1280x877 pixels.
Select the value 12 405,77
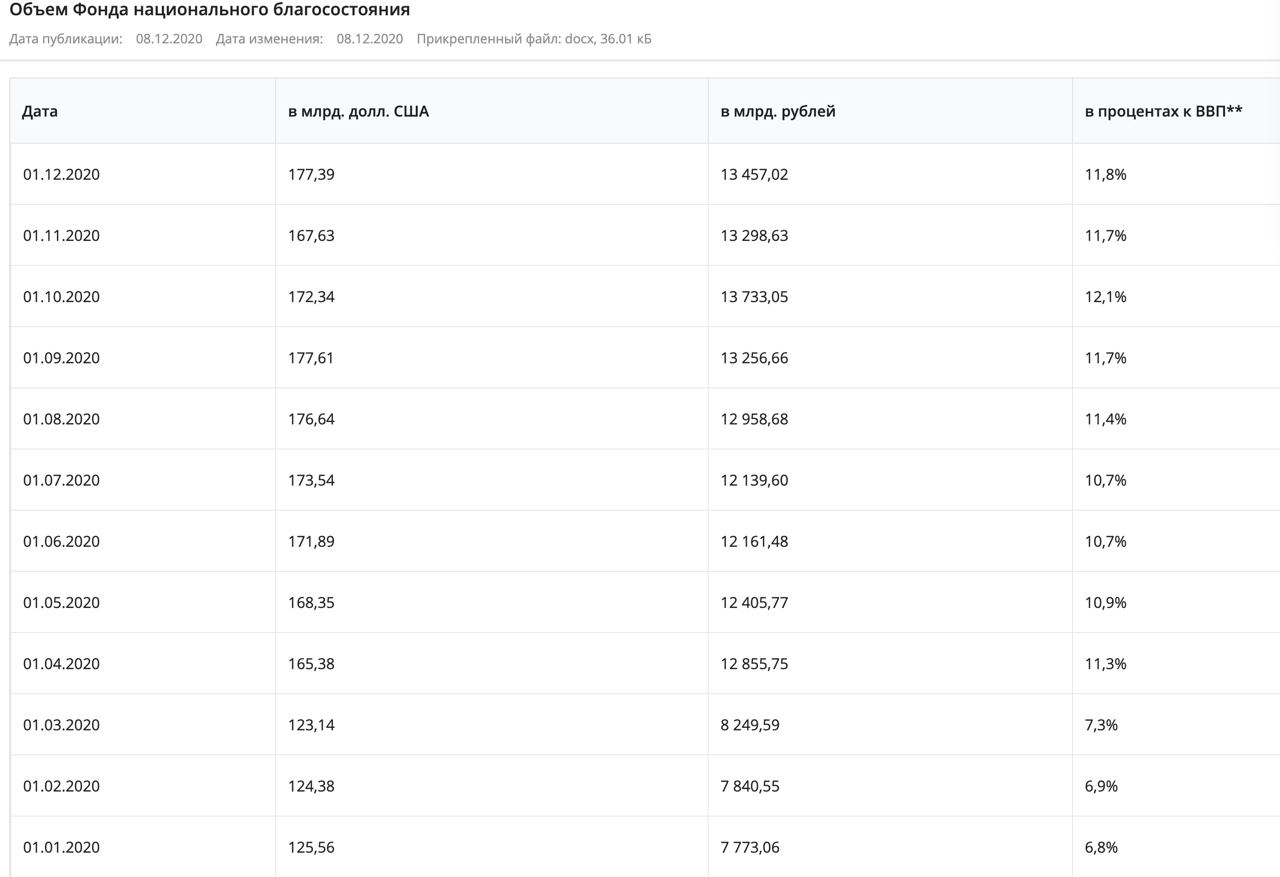coord(754,602)
